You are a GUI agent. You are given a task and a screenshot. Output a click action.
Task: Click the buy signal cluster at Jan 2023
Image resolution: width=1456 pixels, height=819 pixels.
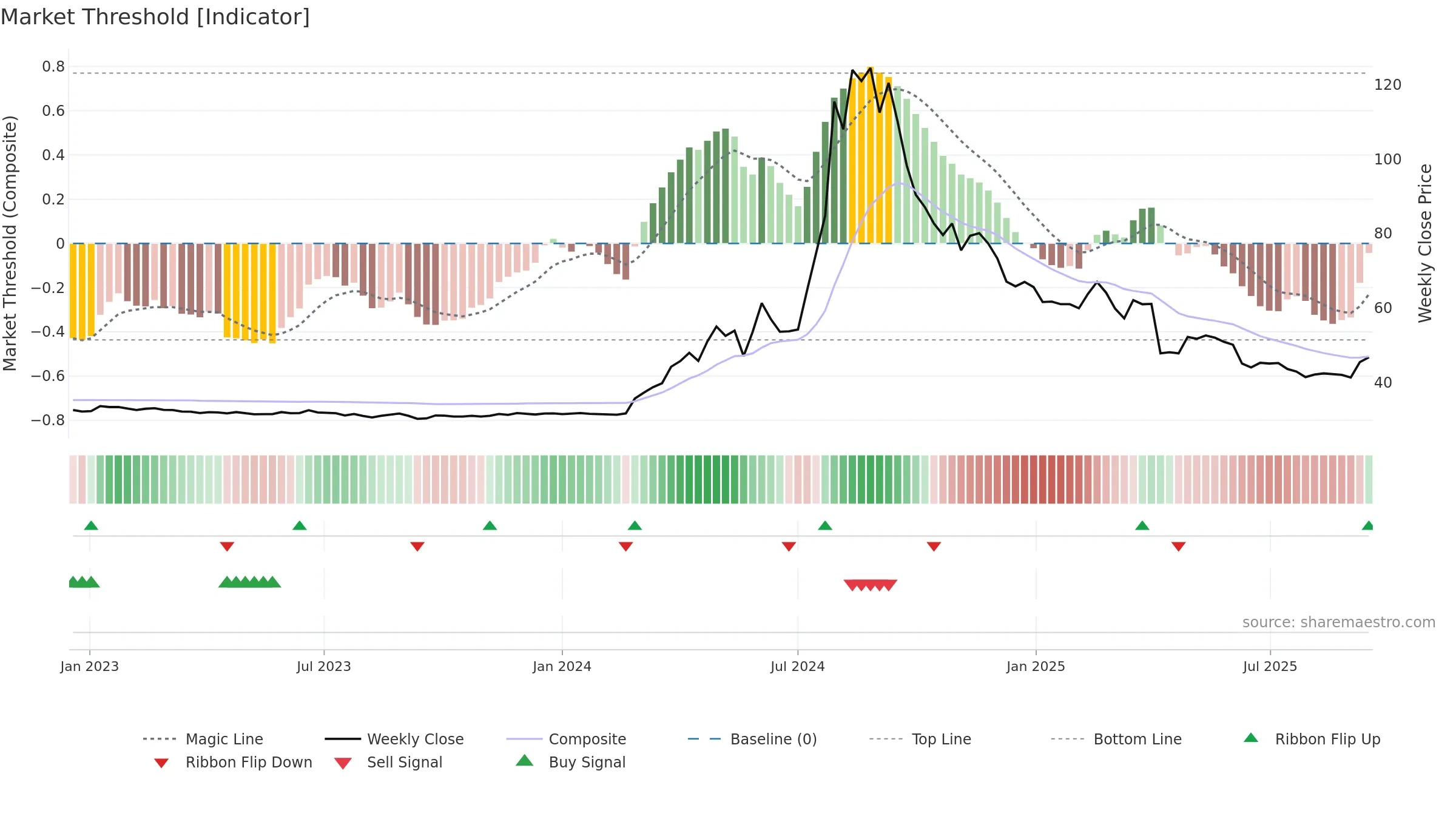click(x=84, y=582)
